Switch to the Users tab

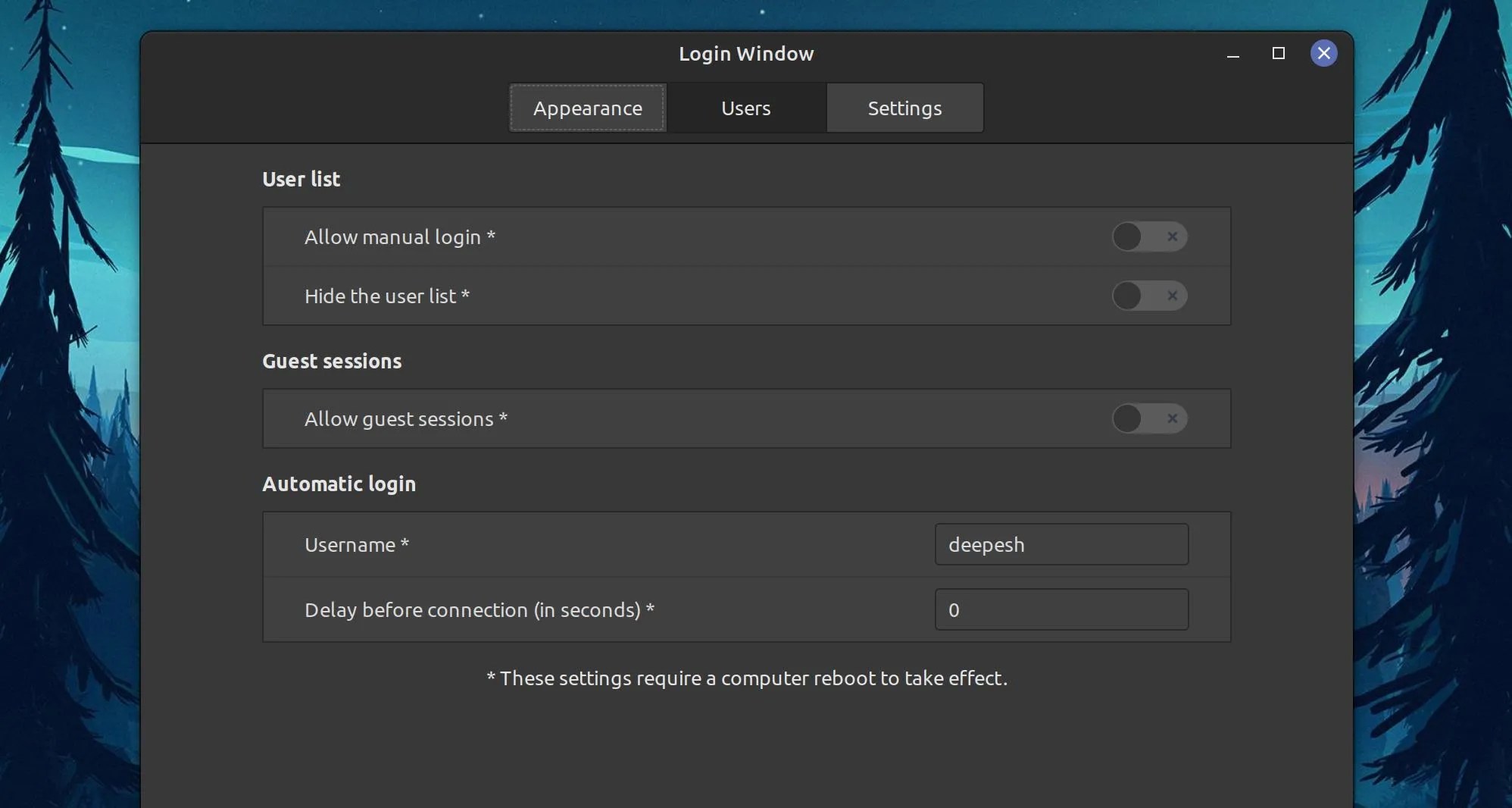click(x=745, y=108)
